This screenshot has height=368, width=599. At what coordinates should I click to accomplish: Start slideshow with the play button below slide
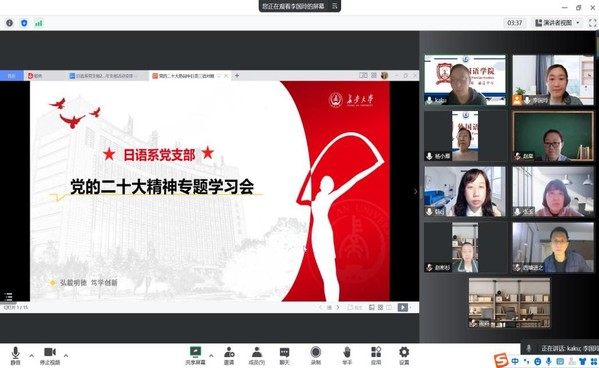tap(402, 307)
